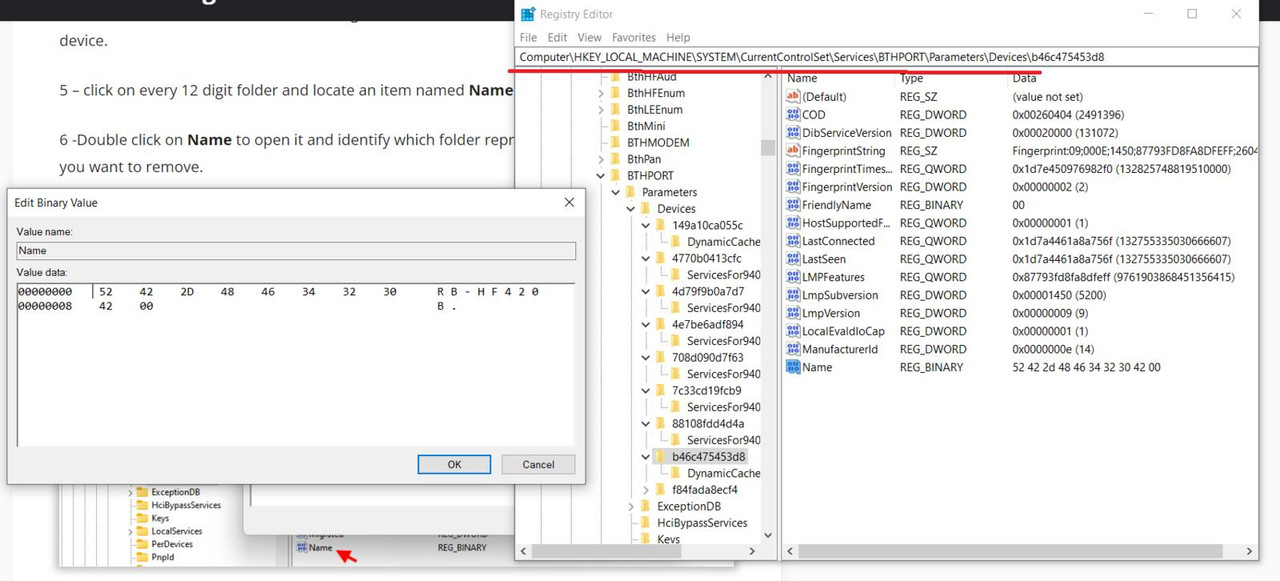
Task: Click Cancel in Edit Binary Value dialog
Action: point(538,464)
